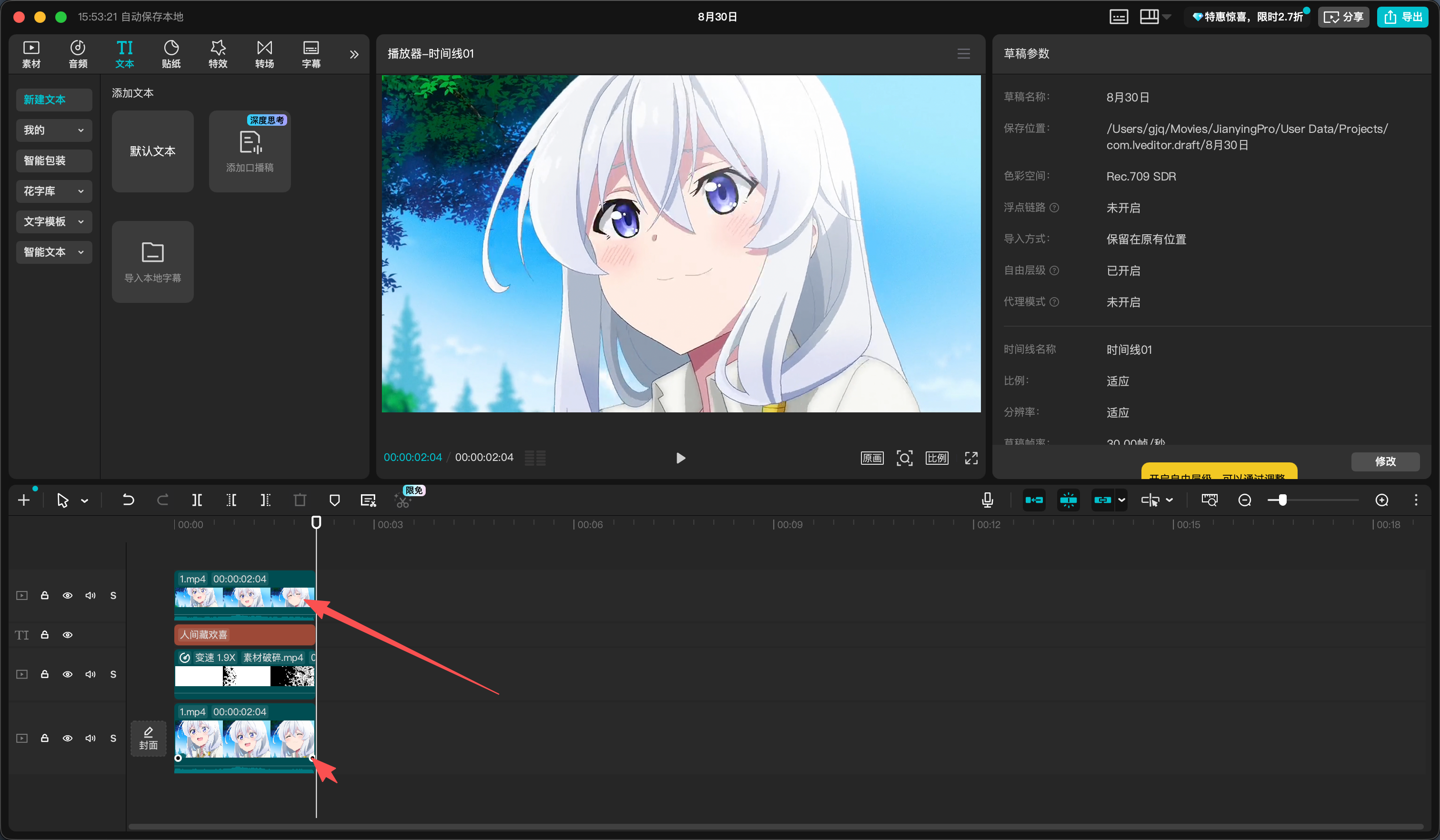This screenshot has height=840, width=1440.
Task: Open the 封面 cover editor
Action: [x=149, y=738]
